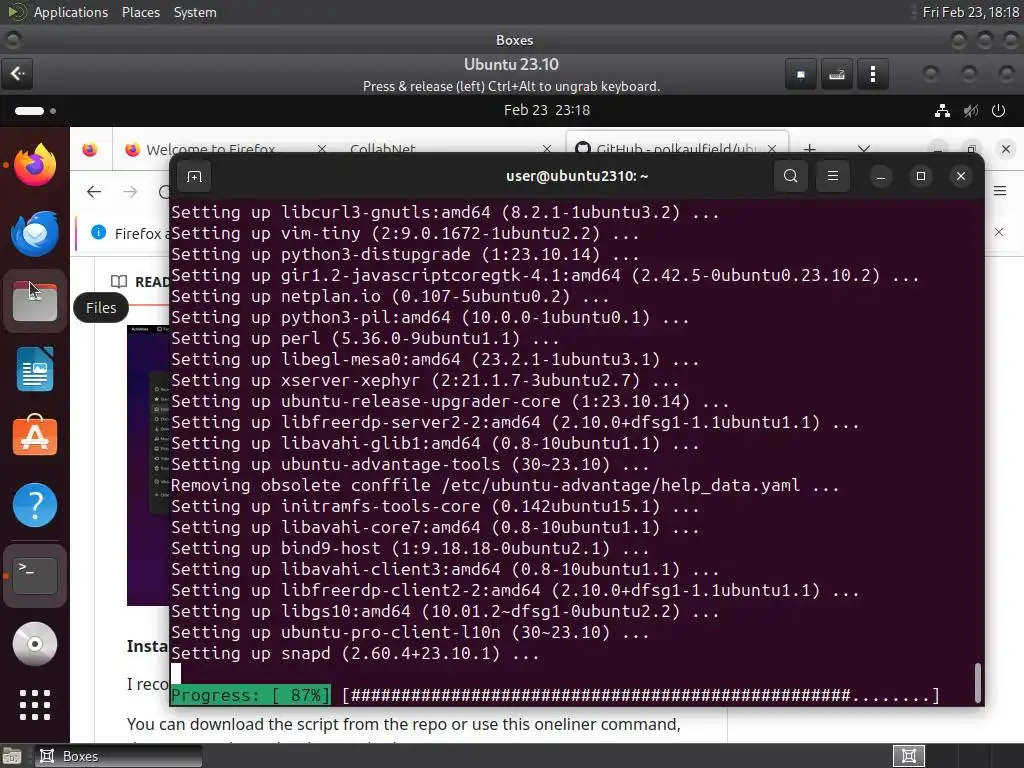Open the Files app in the dock
The width and height of the screenshot is (1024, 768).
(x=35, y=302)
